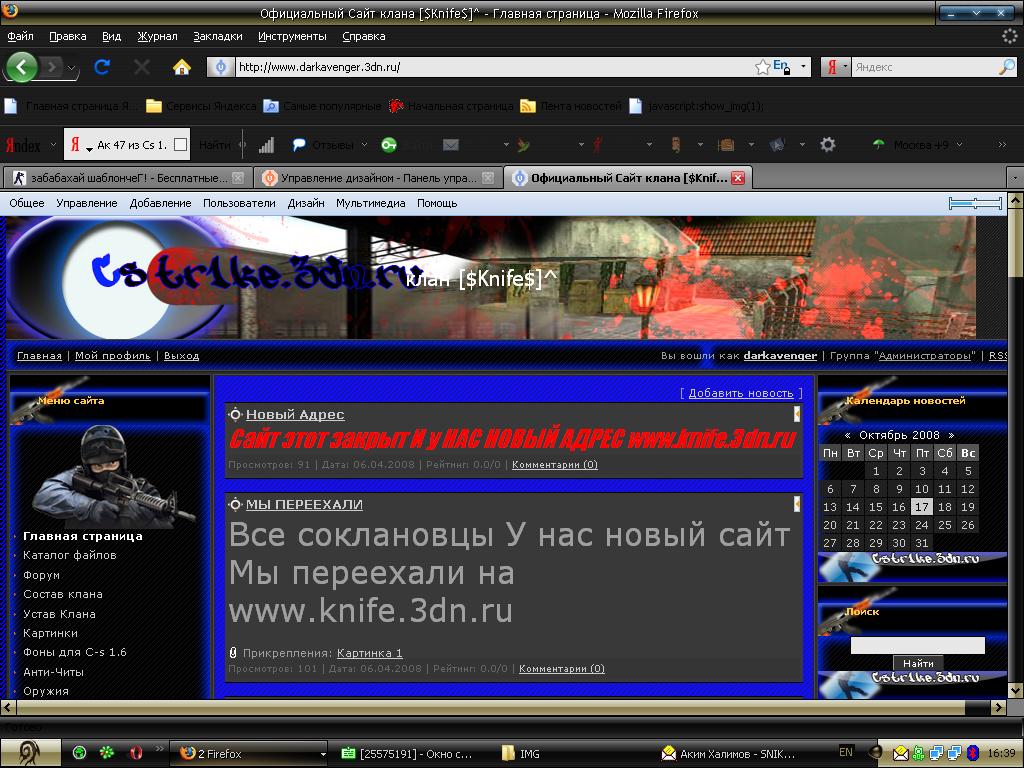The width and height of the screenshot is (1024, 768).
Task: Click the slider in the admin bar
Action: coord(975,203)
